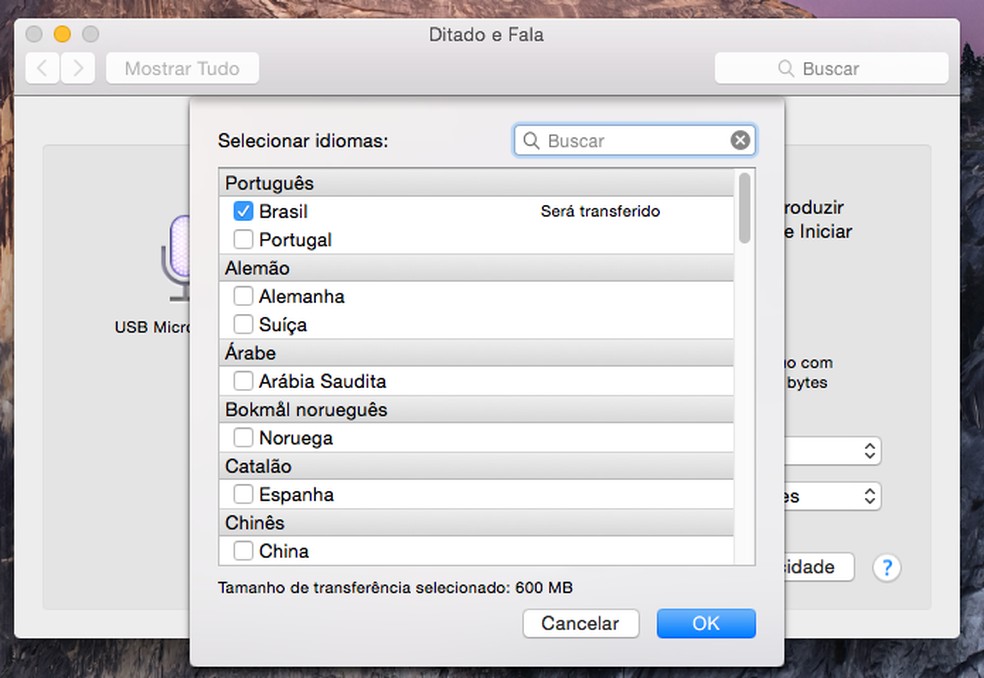Click the forward arrow navigation button

pyautogui.click(x=77, y=69)
